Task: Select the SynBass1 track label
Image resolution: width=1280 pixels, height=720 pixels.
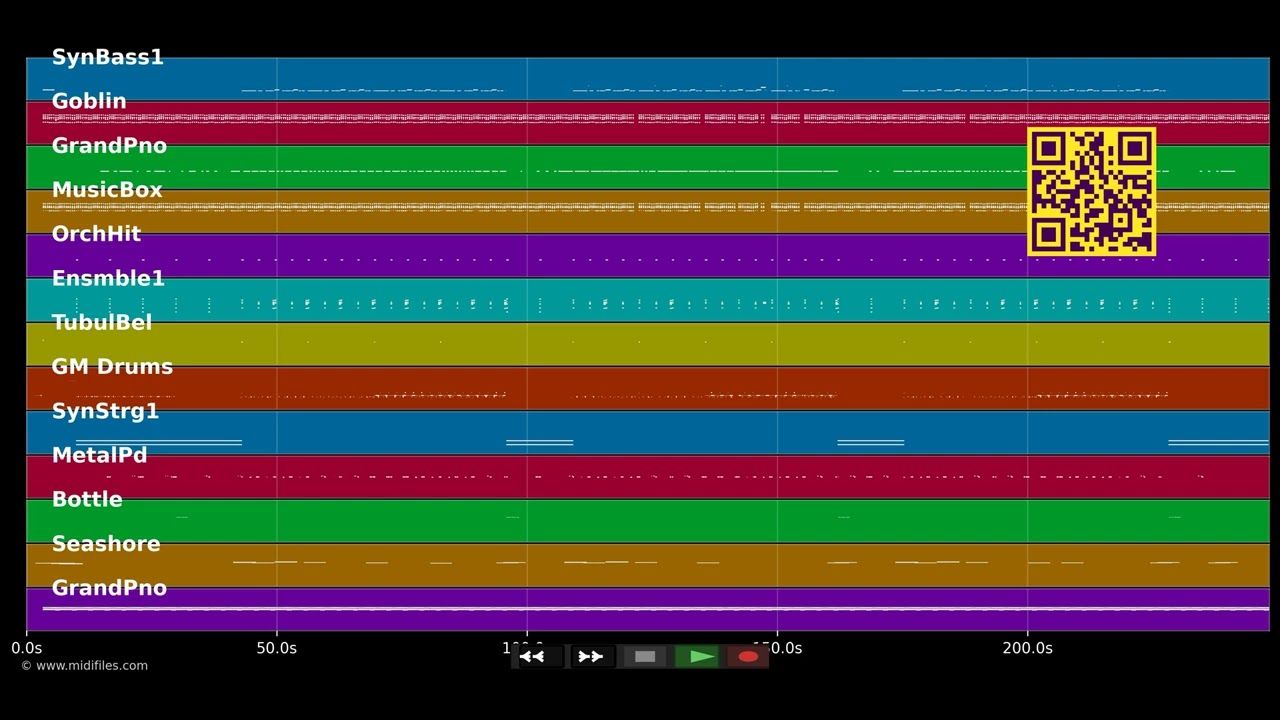Action: tap(107, 57)
